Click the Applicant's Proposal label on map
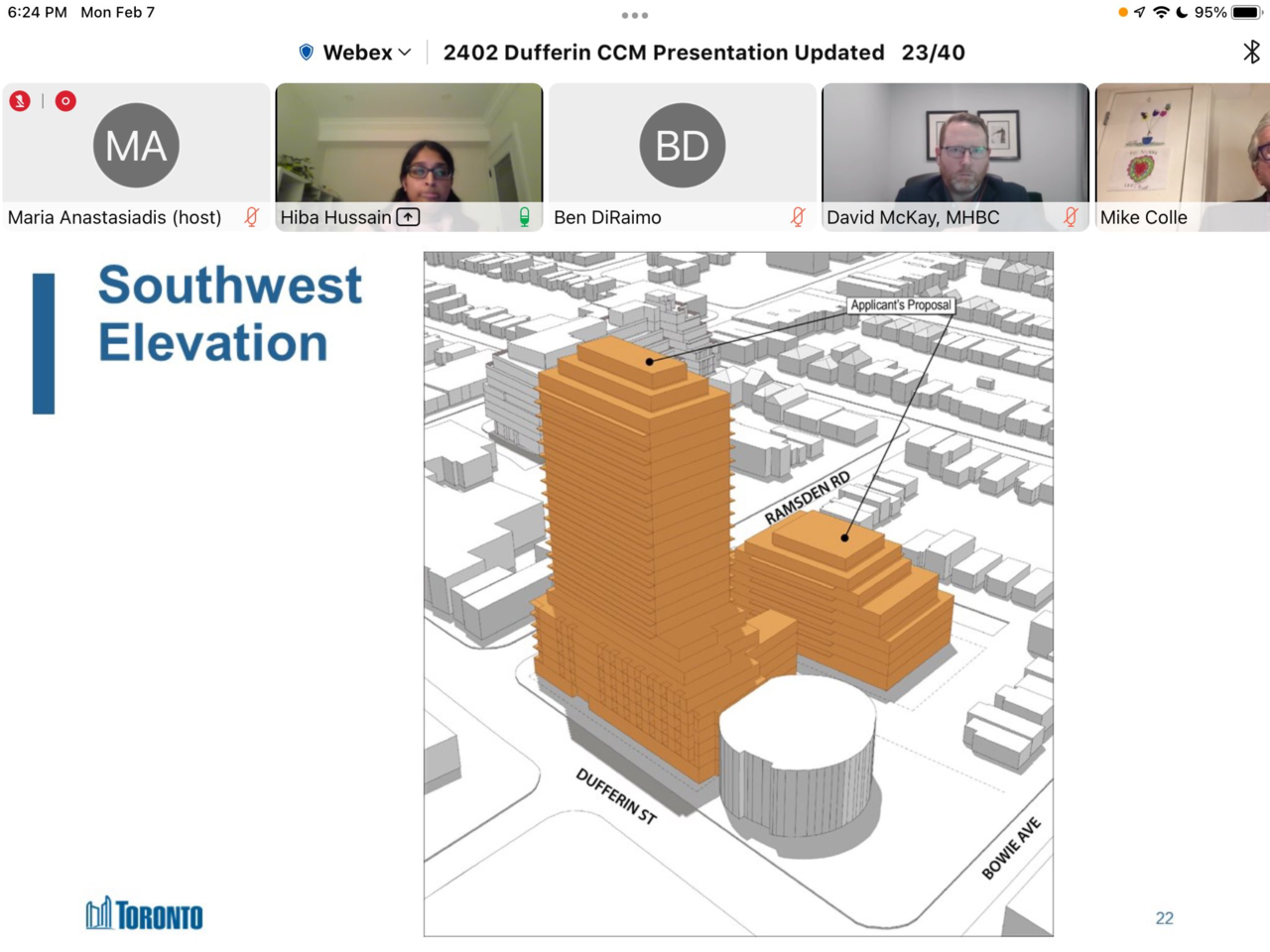 click(900, 305)
